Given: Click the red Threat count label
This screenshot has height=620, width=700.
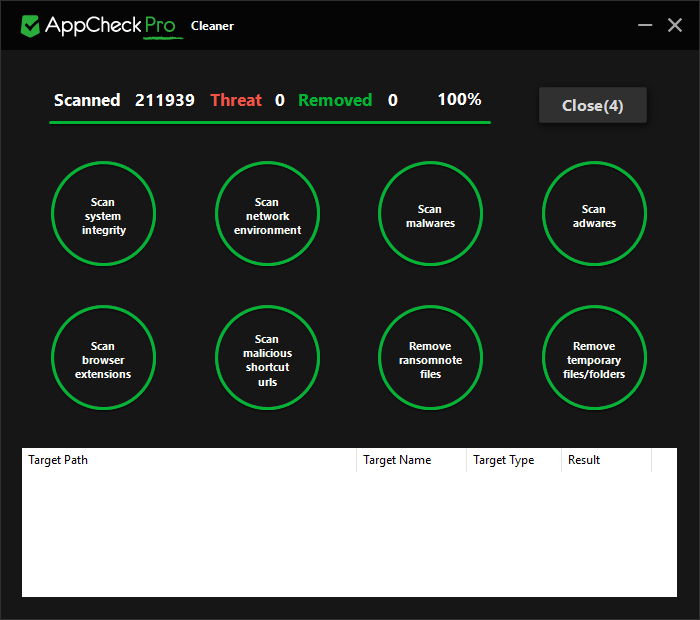Looking at the screenshot, I should point(236,100).
